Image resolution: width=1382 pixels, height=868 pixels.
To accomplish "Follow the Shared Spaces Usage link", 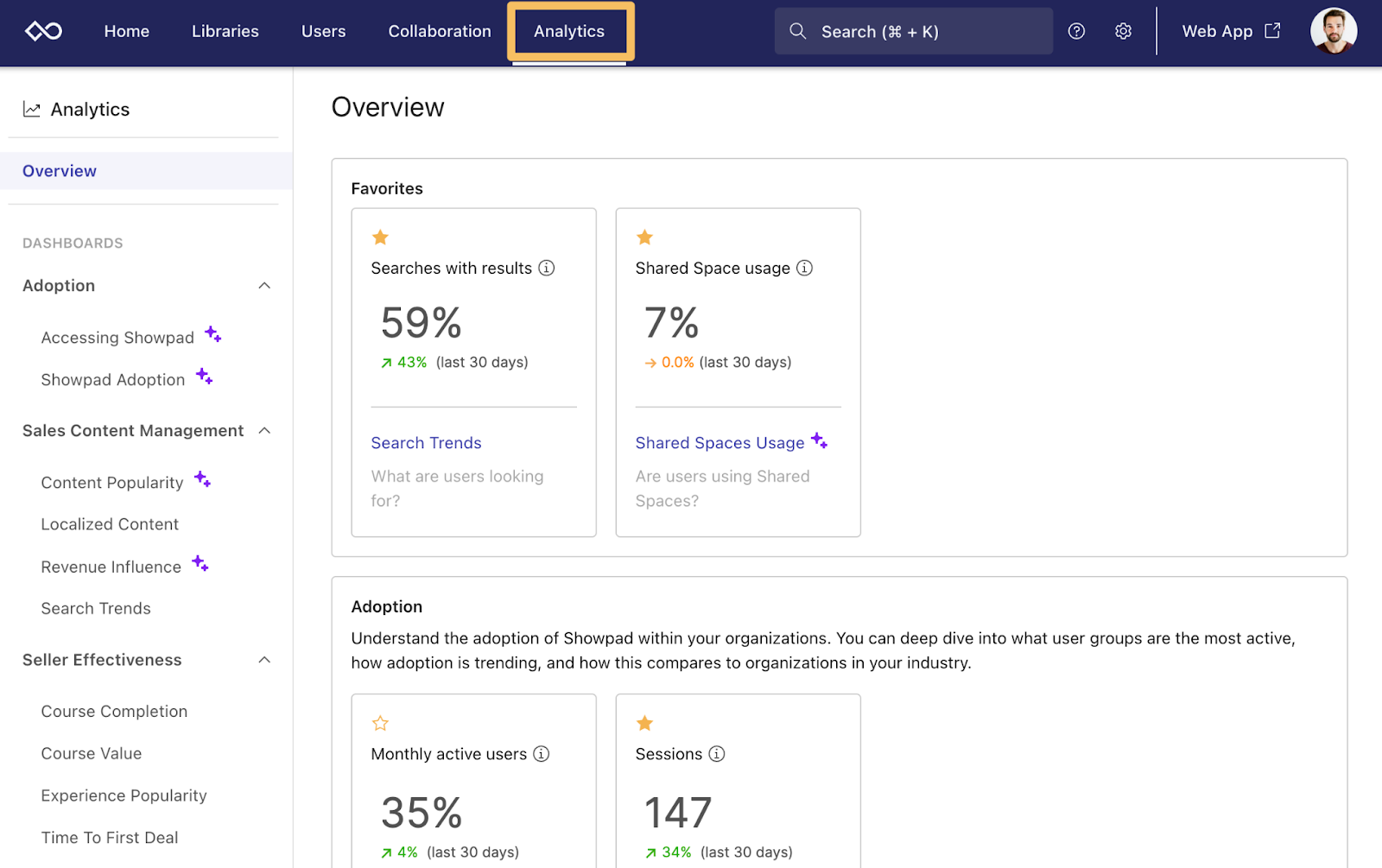I will [x=720, y=442].
